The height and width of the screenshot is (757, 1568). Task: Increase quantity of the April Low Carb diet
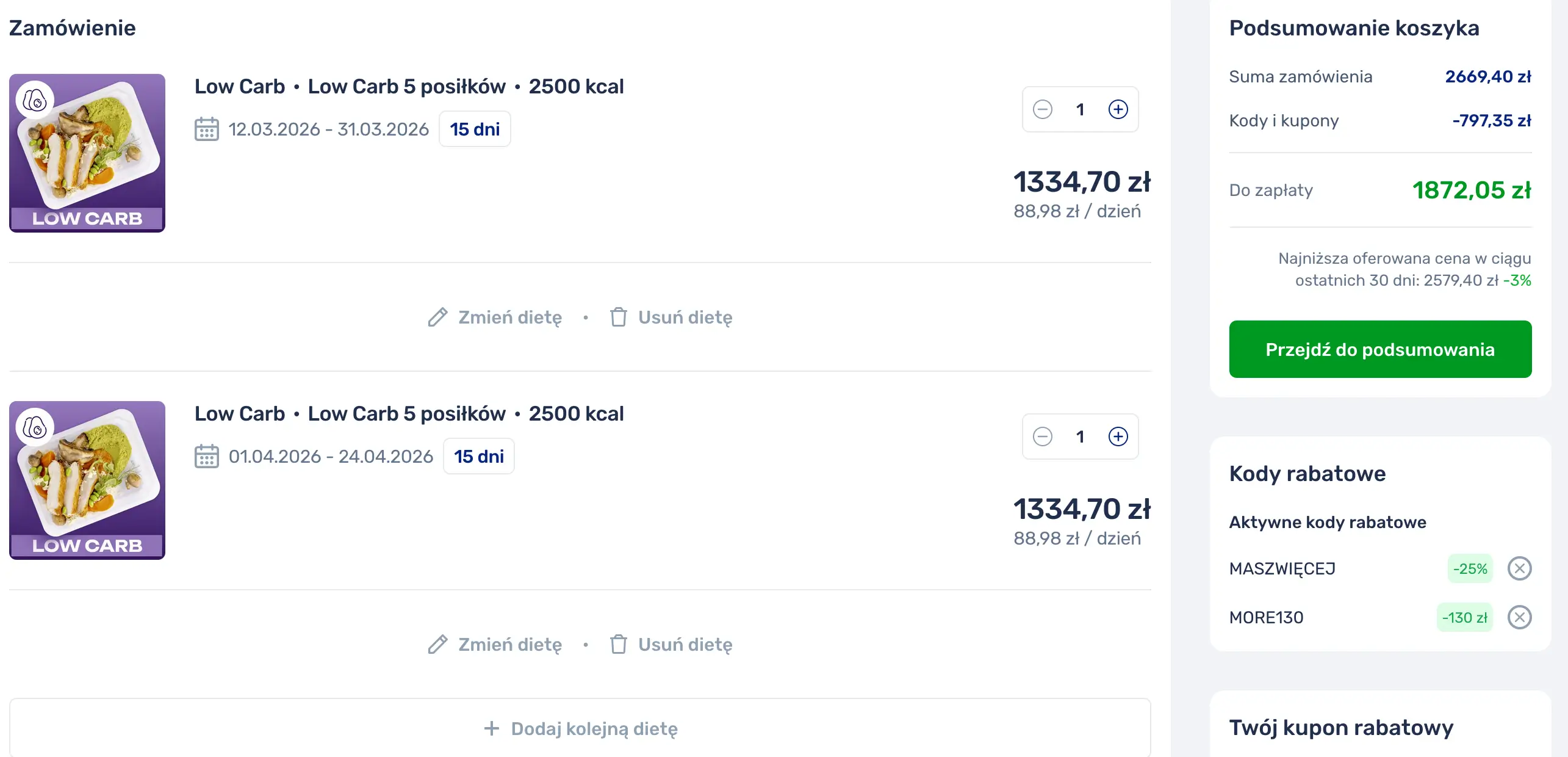[x=1118, y=437]
